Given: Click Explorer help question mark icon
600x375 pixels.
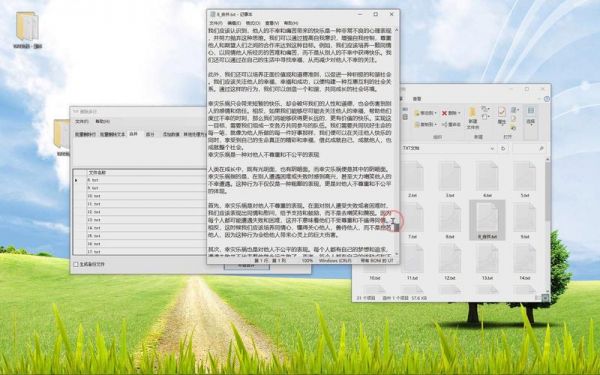Looking at the screenshot, I should point(547,99).
